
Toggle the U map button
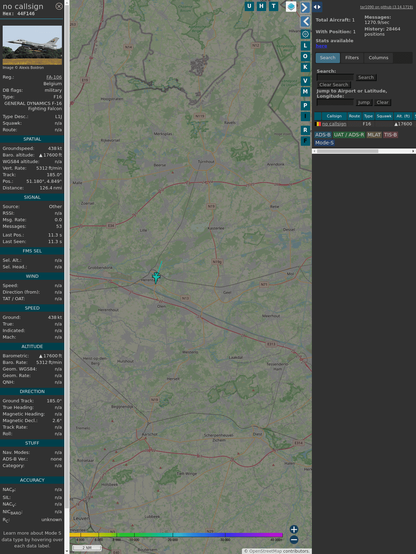[x=249, y=6]
